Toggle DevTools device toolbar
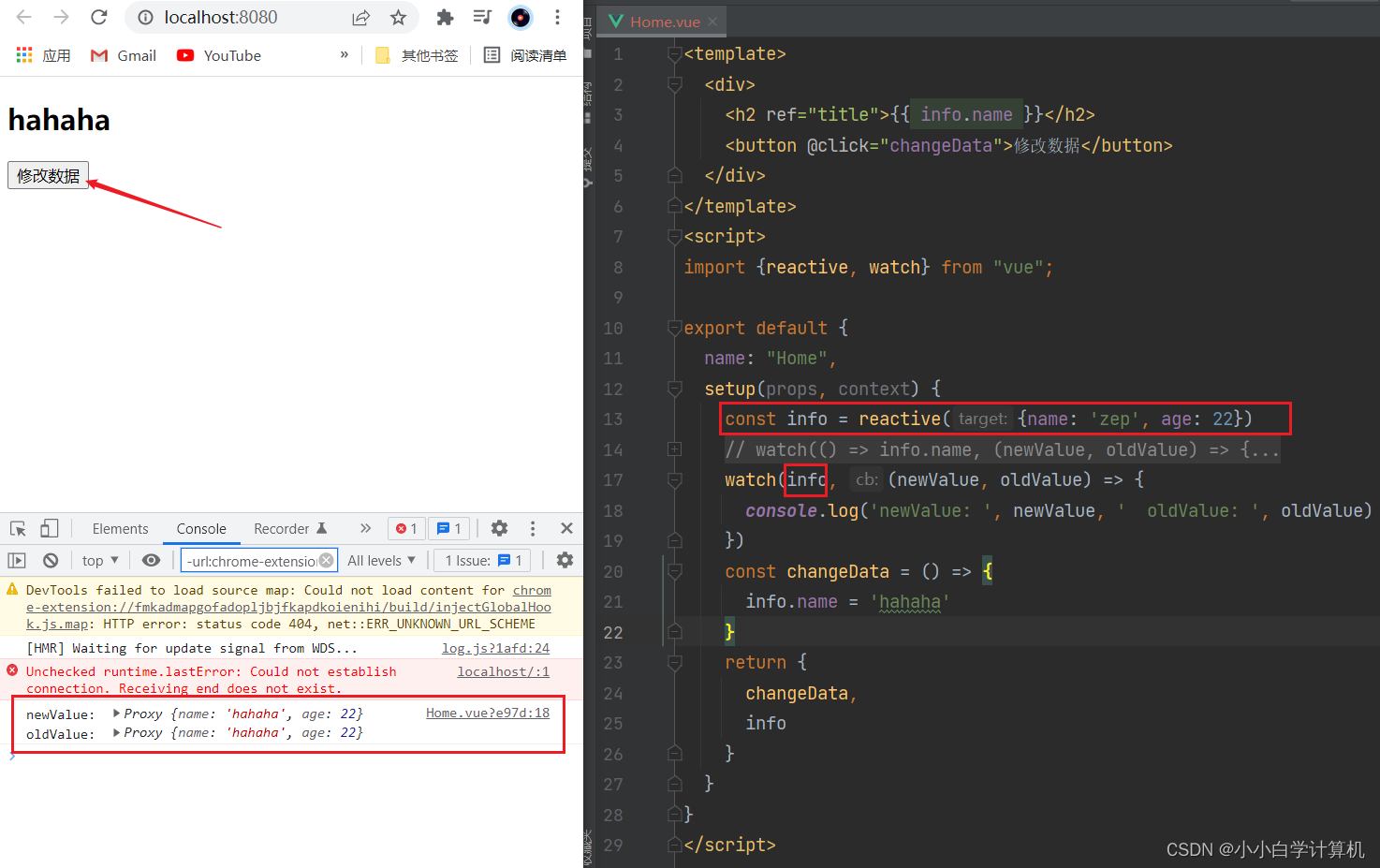 tap(49, 528)
